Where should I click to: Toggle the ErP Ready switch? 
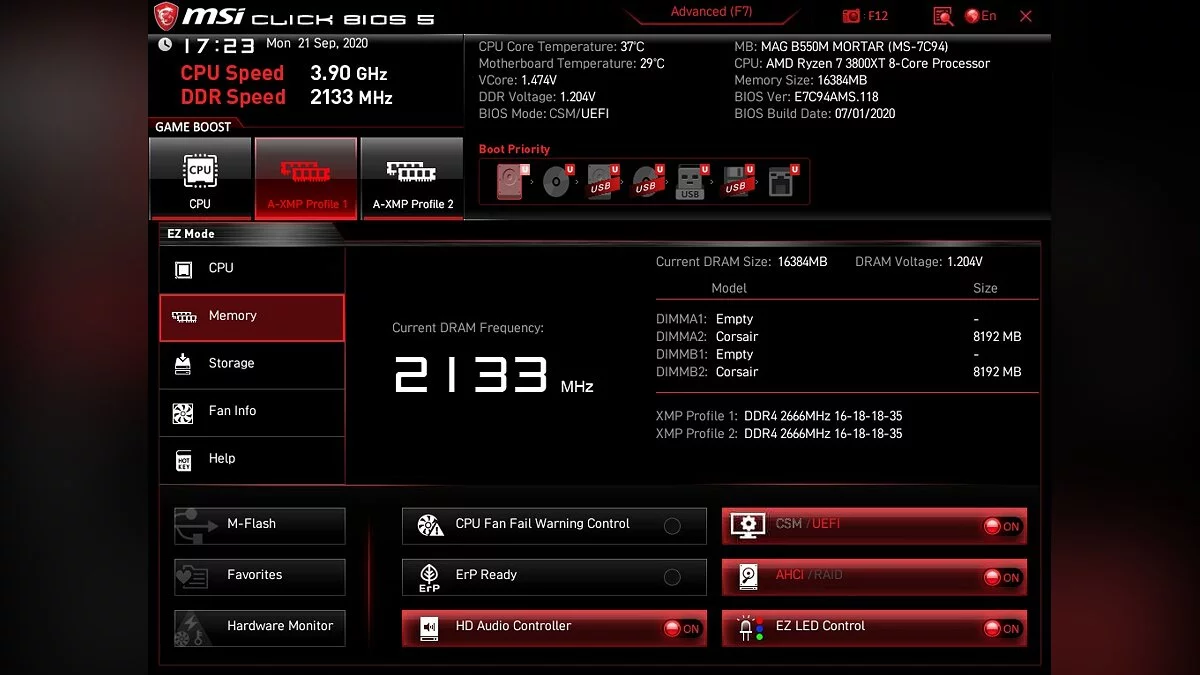(x=672, y=577)
